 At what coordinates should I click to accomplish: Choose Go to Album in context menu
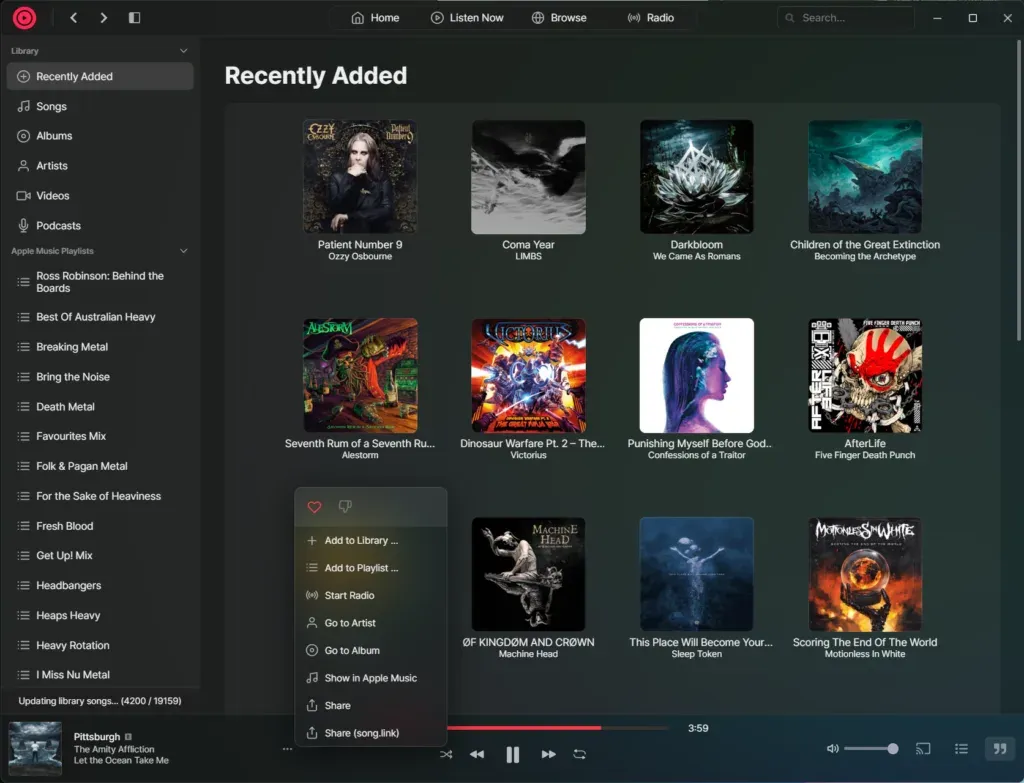[371, 650]
